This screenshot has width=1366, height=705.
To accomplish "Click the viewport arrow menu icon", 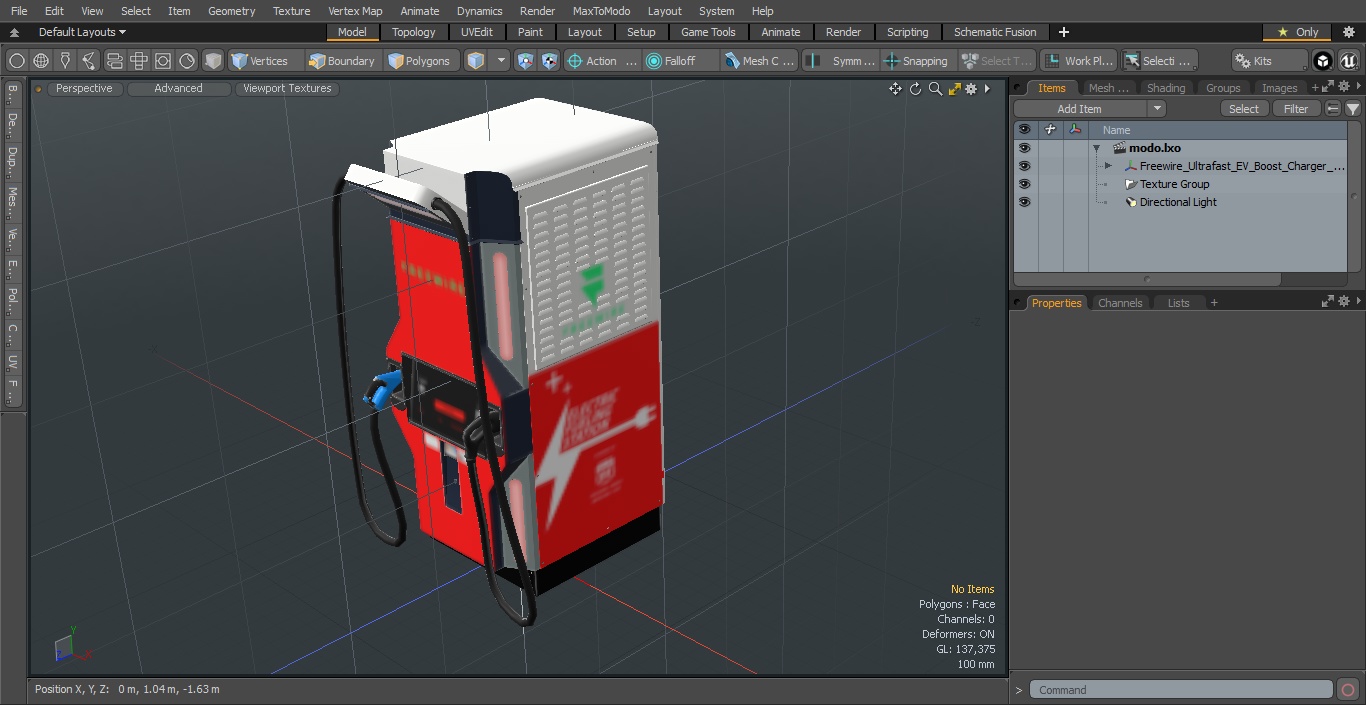I will (x=987, y=89).
